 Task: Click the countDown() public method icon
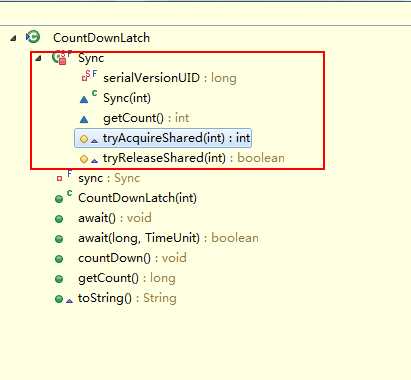coord(59,259)
